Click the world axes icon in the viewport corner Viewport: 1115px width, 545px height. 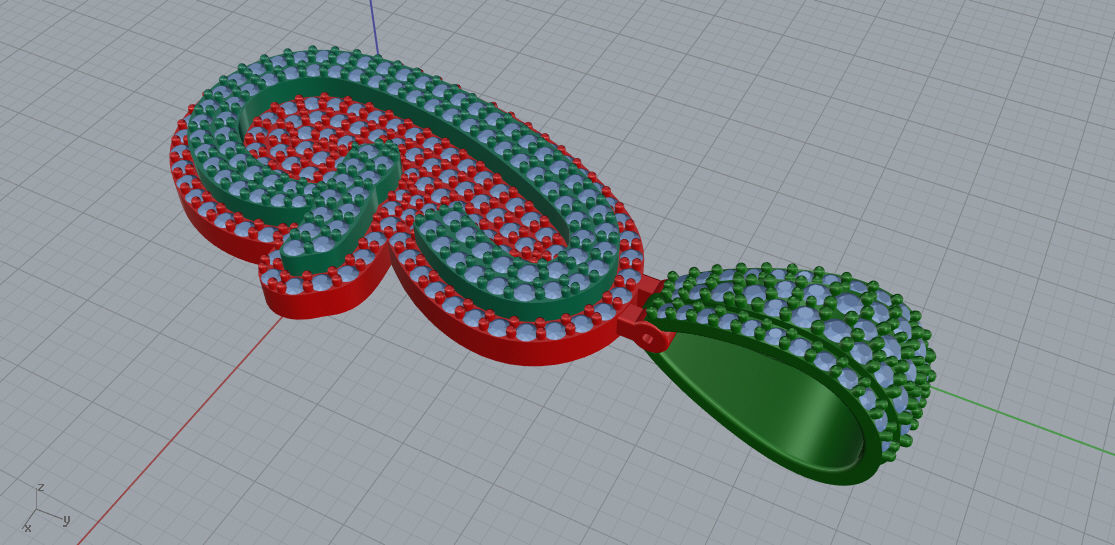click(46, 508)
